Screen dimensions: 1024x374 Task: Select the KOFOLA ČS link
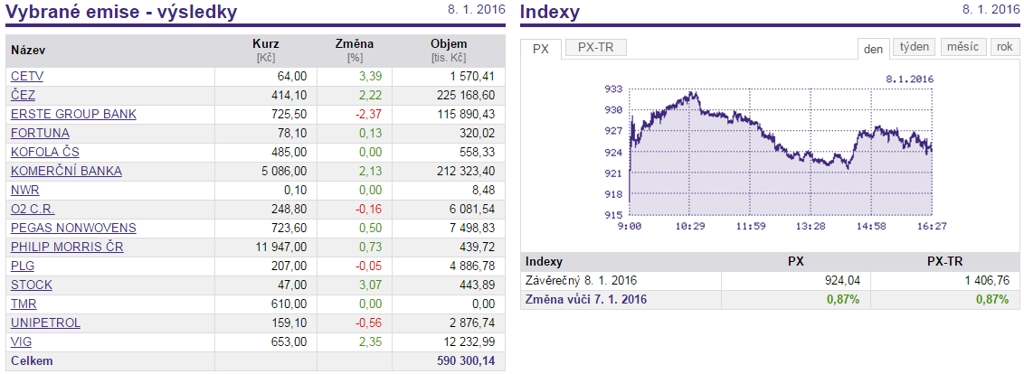[x=45, y=152]
